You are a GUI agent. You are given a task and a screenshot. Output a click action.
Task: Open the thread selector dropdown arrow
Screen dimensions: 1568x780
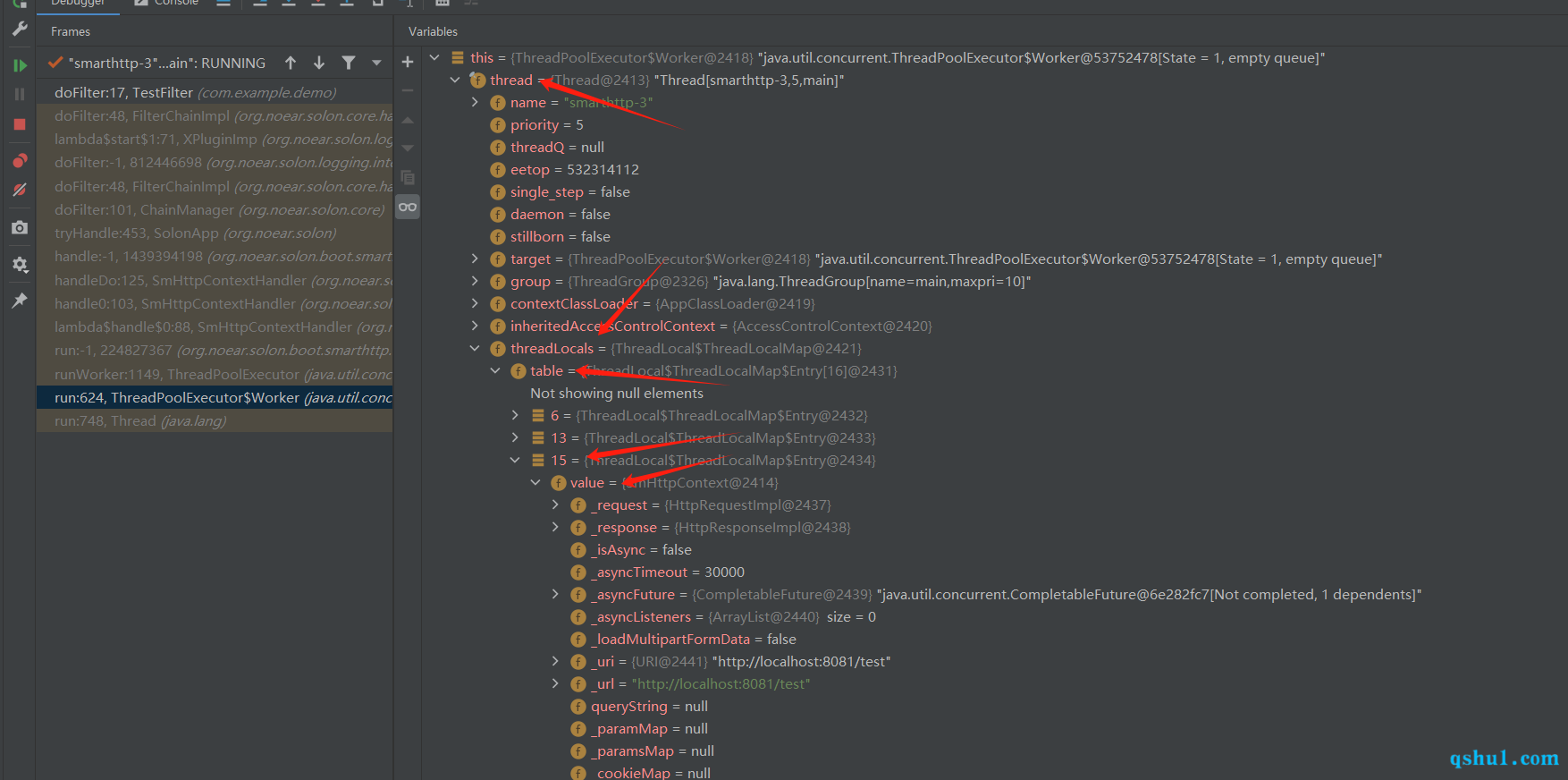(x=376, y=63)
